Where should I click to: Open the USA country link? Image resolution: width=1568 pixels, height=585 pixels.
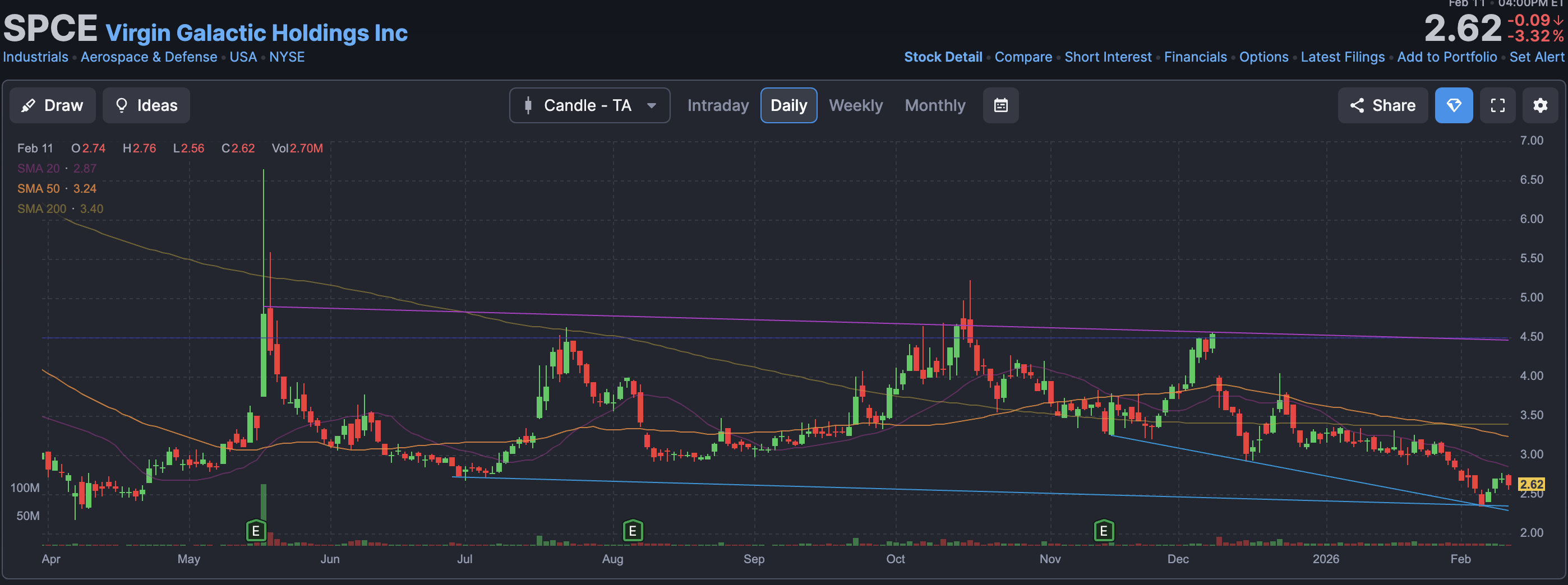point(243,57)
